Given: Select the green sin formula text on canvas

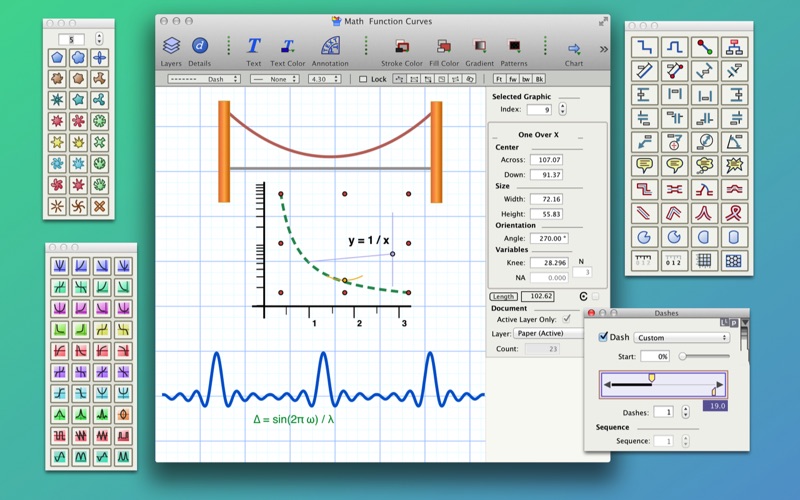Looking at the screenshot, I should click(x=294, y=419).
